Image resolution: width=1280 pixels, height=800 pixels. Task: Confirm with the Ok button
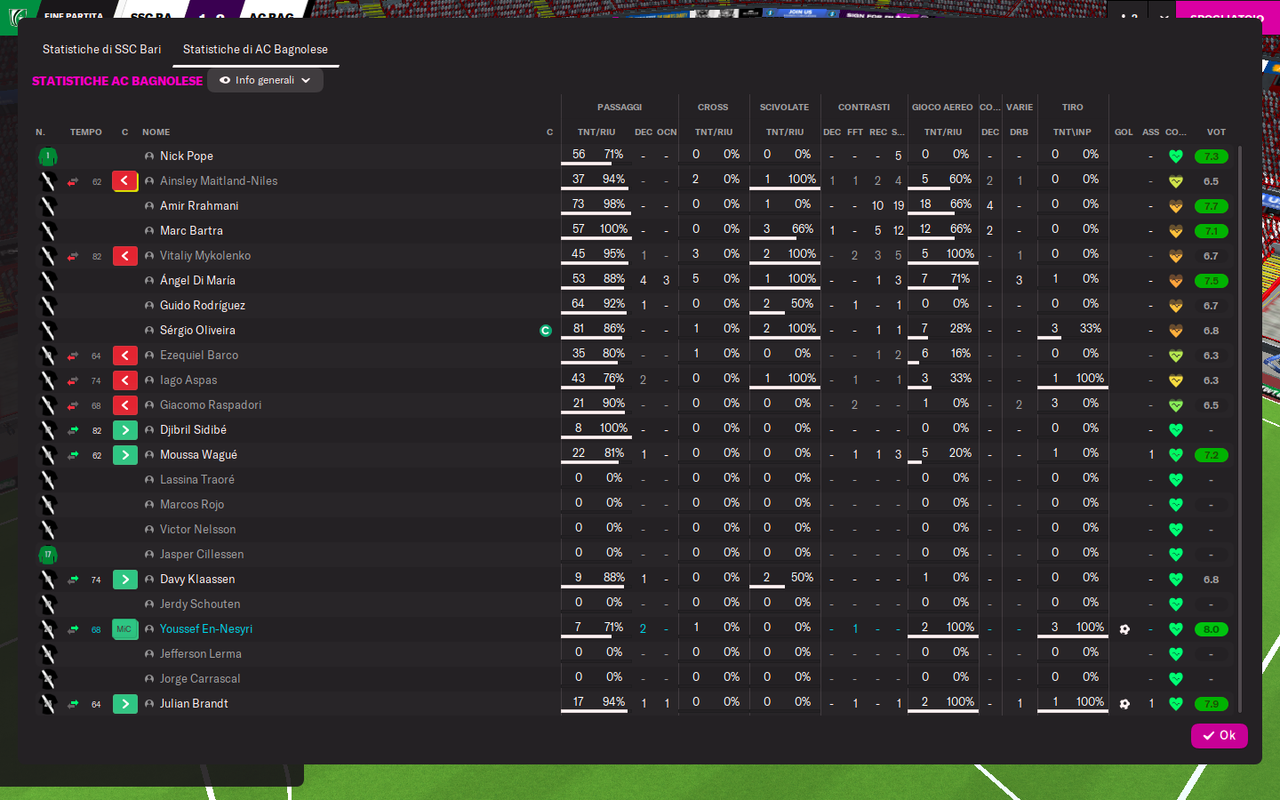[1219, 736]
